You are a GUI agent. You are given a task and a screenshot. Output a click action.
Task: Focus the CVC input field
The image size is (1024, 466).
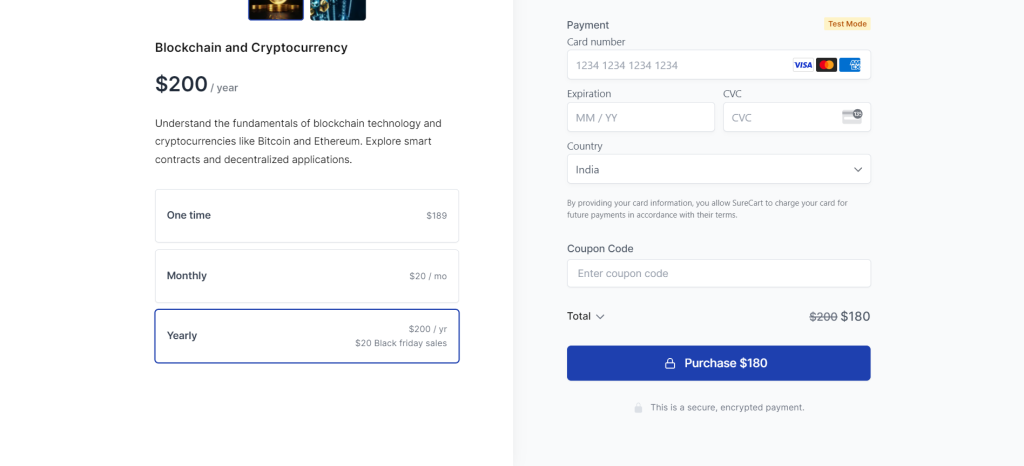tap(797, 117)
